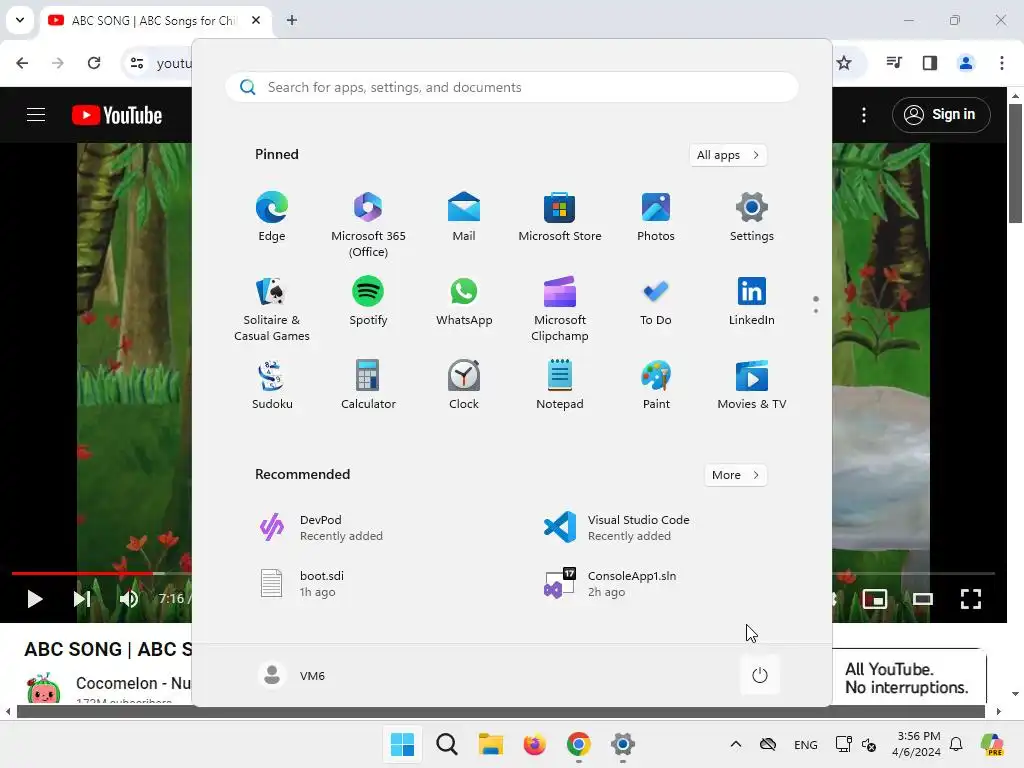
Task: Open the Calculator app
Action: [368, 385]
